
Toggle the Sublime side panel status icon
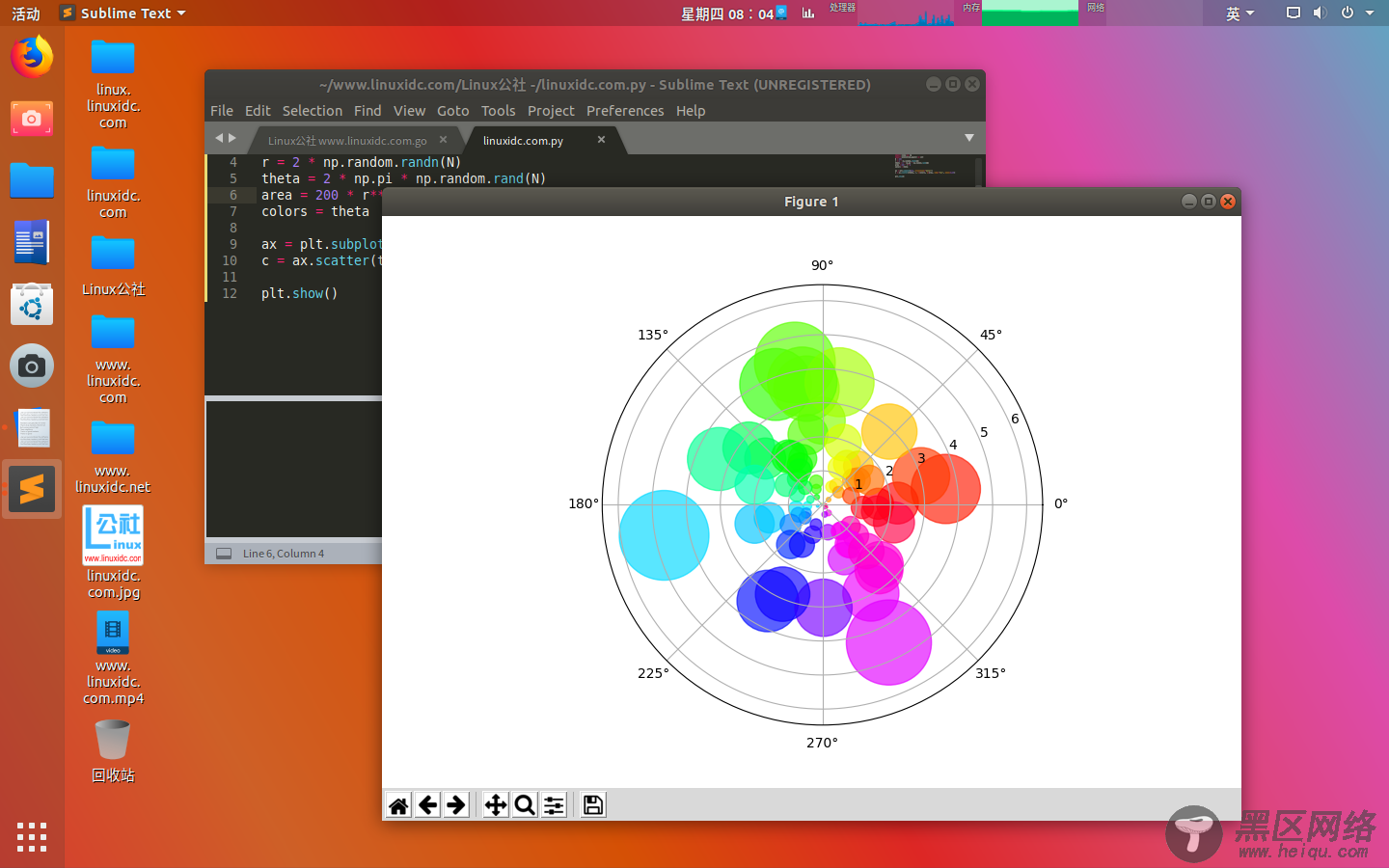[x=224, y=554]
